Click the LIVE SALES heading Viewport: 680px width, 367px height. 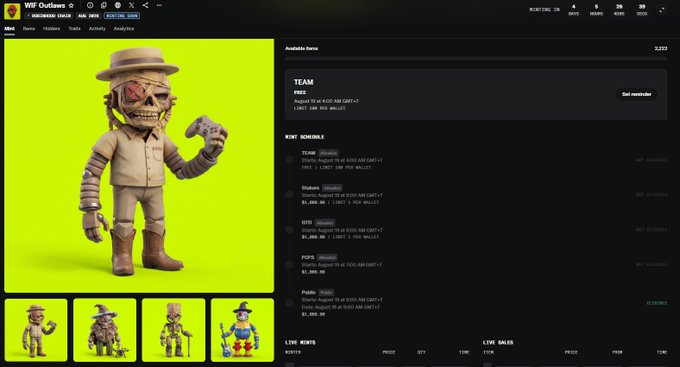tap(498, 342)
